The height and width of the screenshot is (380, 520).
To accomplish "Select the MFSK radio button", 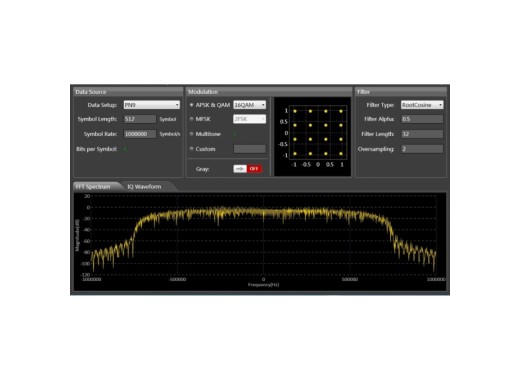I will (x=192, y=119).
